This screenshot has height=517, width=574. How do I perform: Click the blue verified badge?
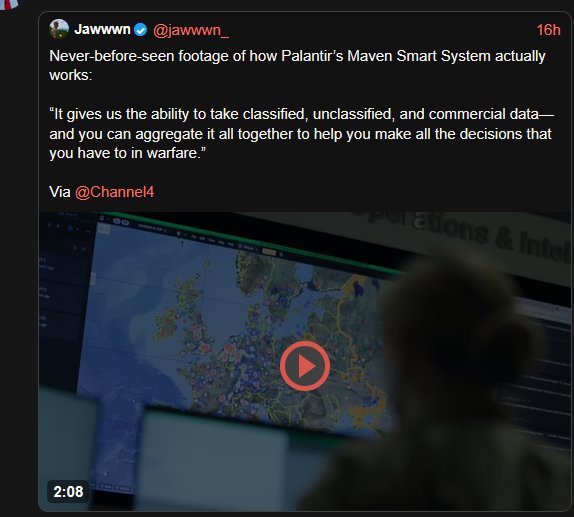[141, 30]
